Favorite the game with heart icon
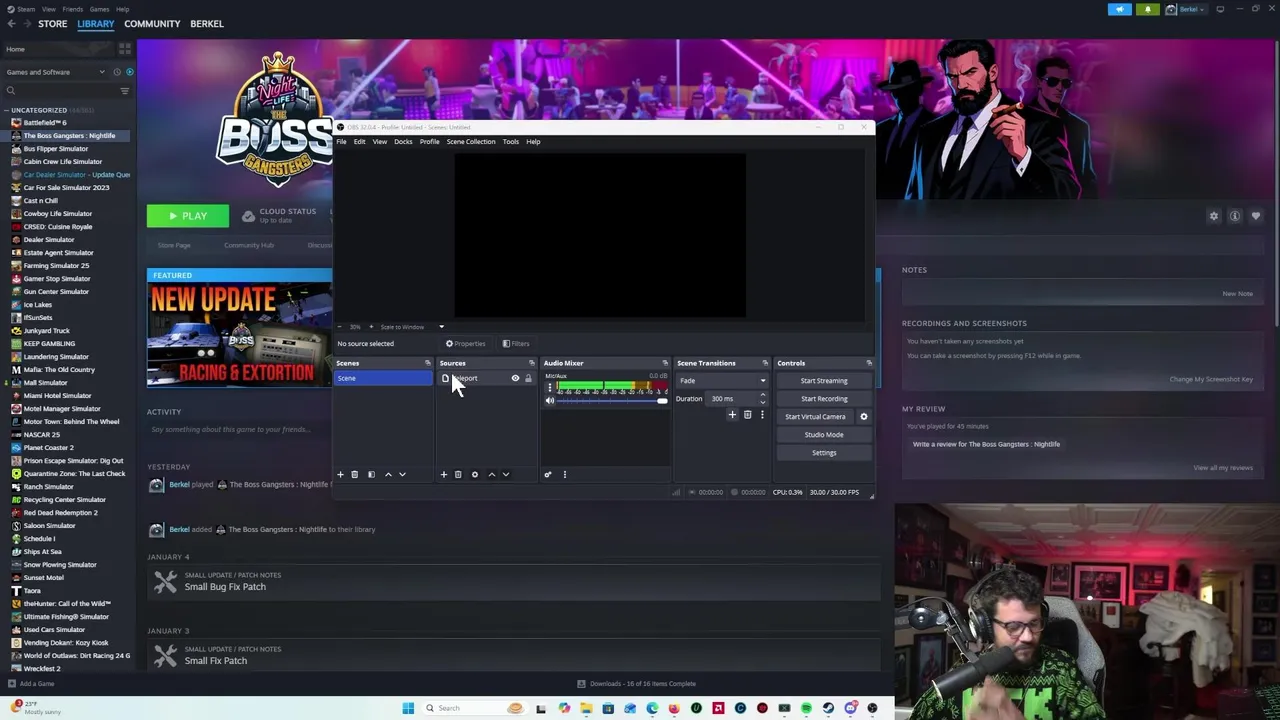The width and height of the screenshot is (1280, 720). point(1256,216)
